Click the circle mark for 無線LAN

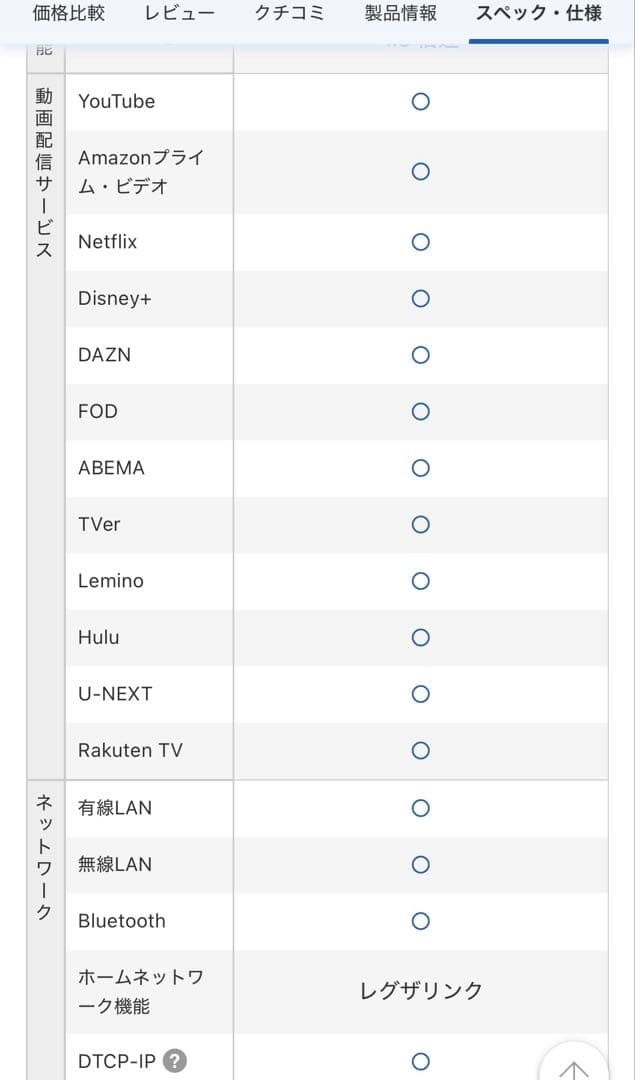421,864
